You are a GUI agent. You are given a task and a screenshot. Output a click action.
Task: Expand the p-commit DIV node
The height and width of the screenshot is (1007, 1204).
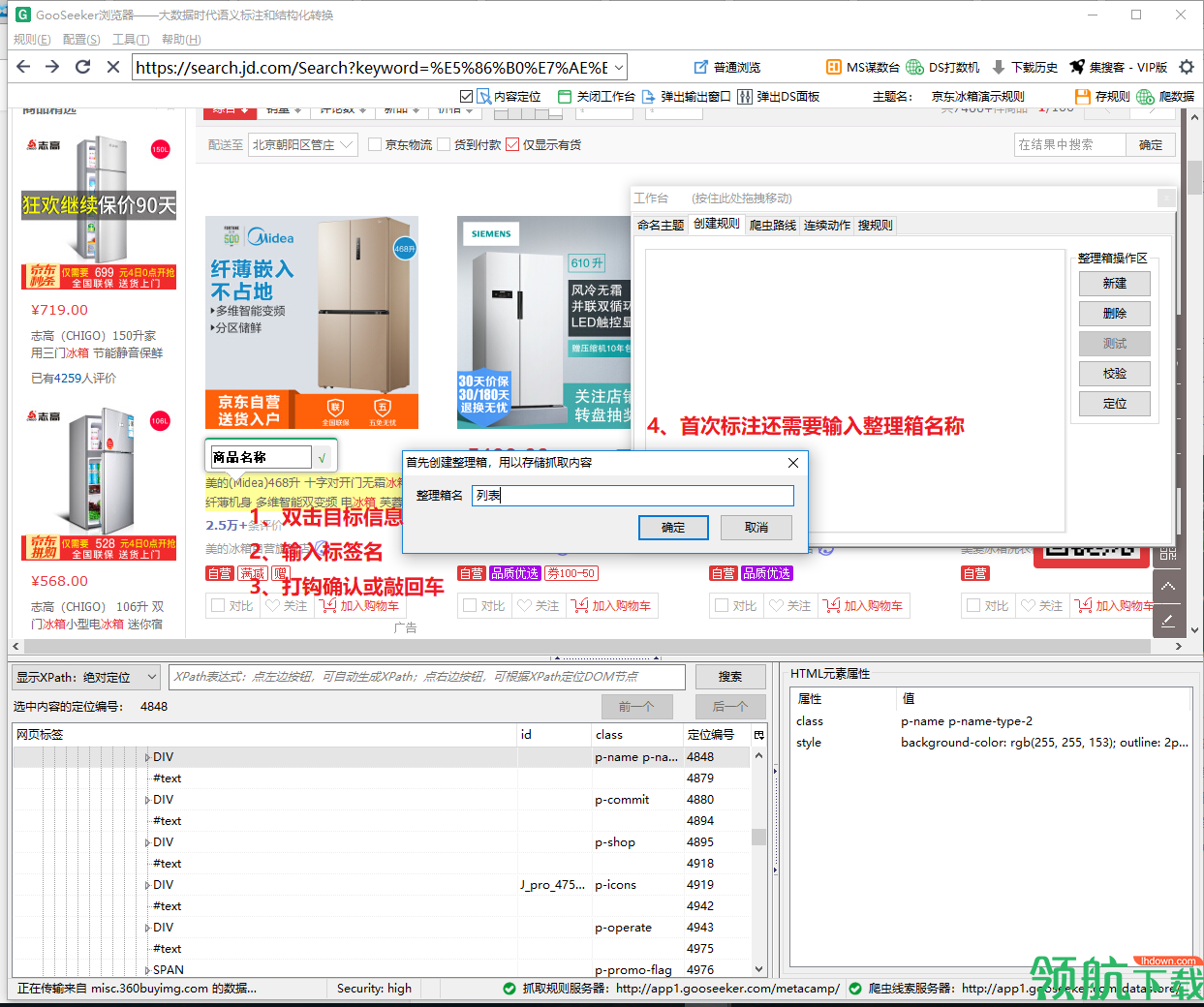pos(147,800)
